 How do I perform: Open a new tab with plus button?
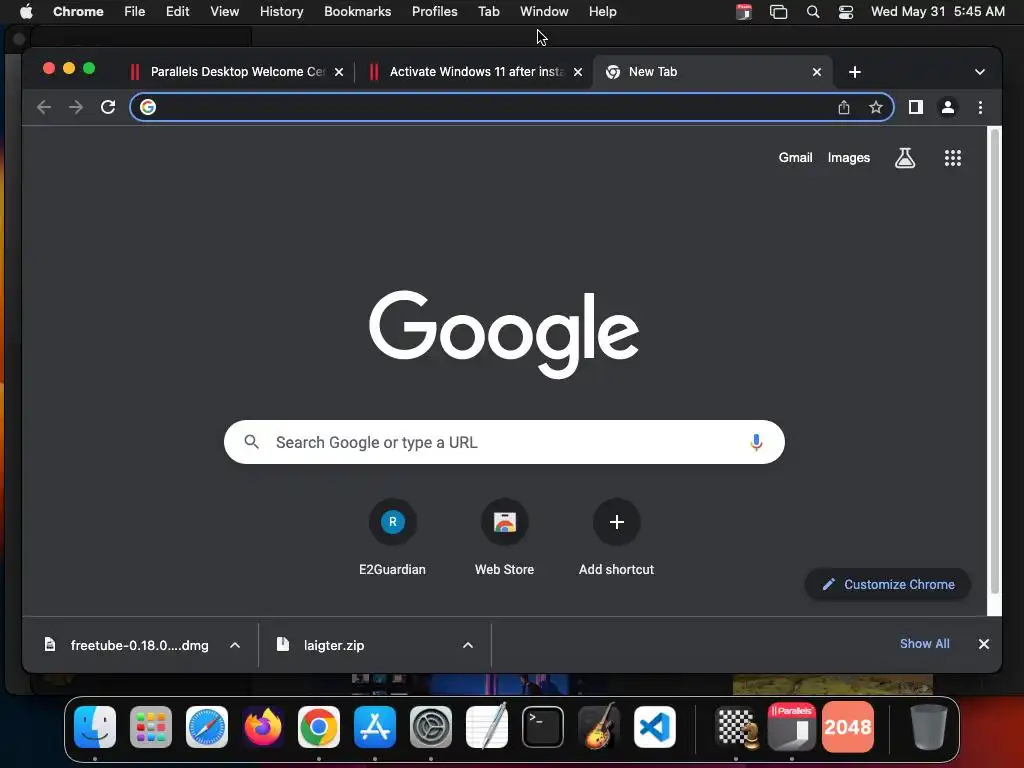coord(854,72)
